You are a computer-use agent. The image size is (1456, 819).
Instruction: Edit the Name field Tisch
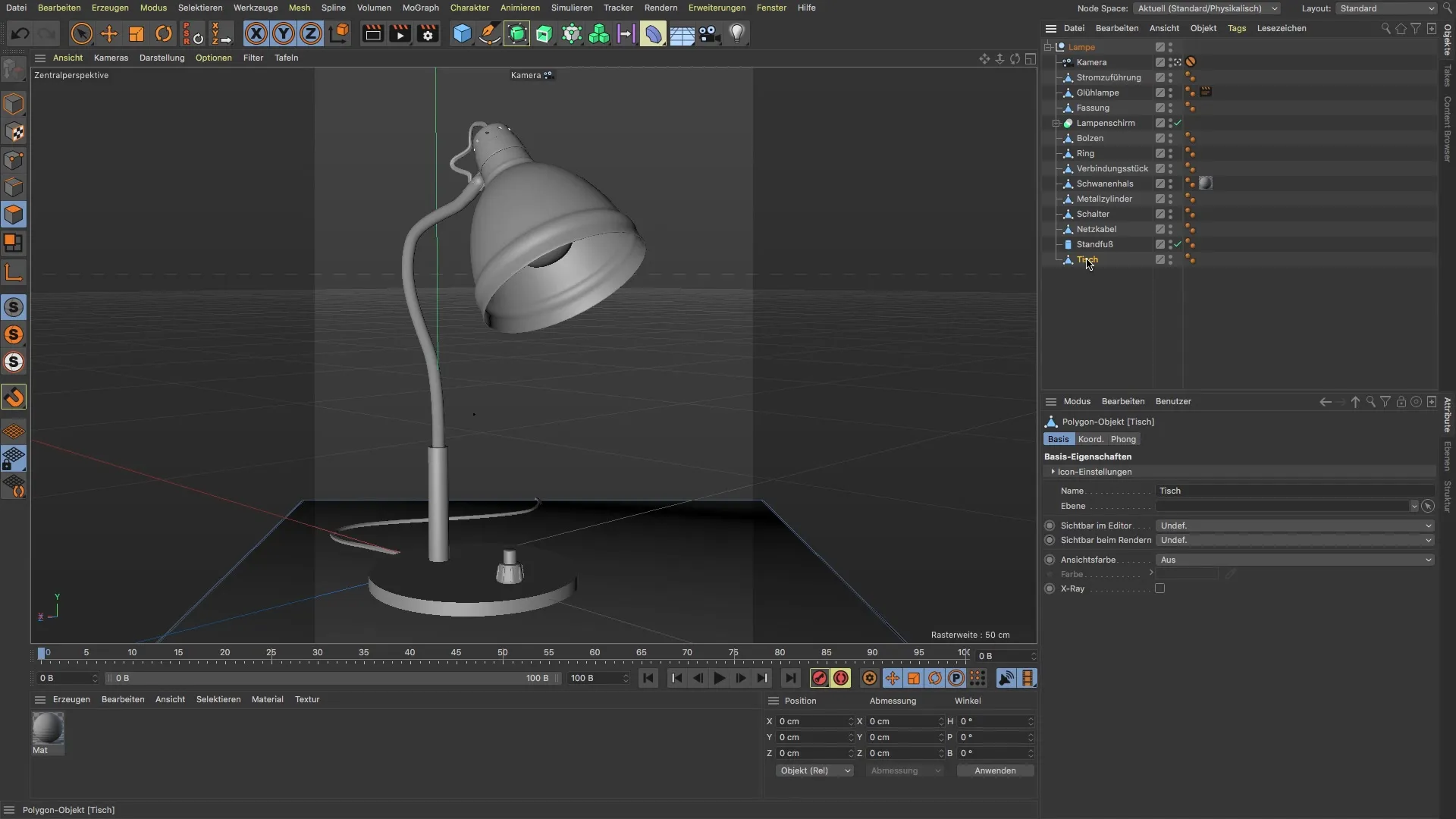(x=1295, y=491)
